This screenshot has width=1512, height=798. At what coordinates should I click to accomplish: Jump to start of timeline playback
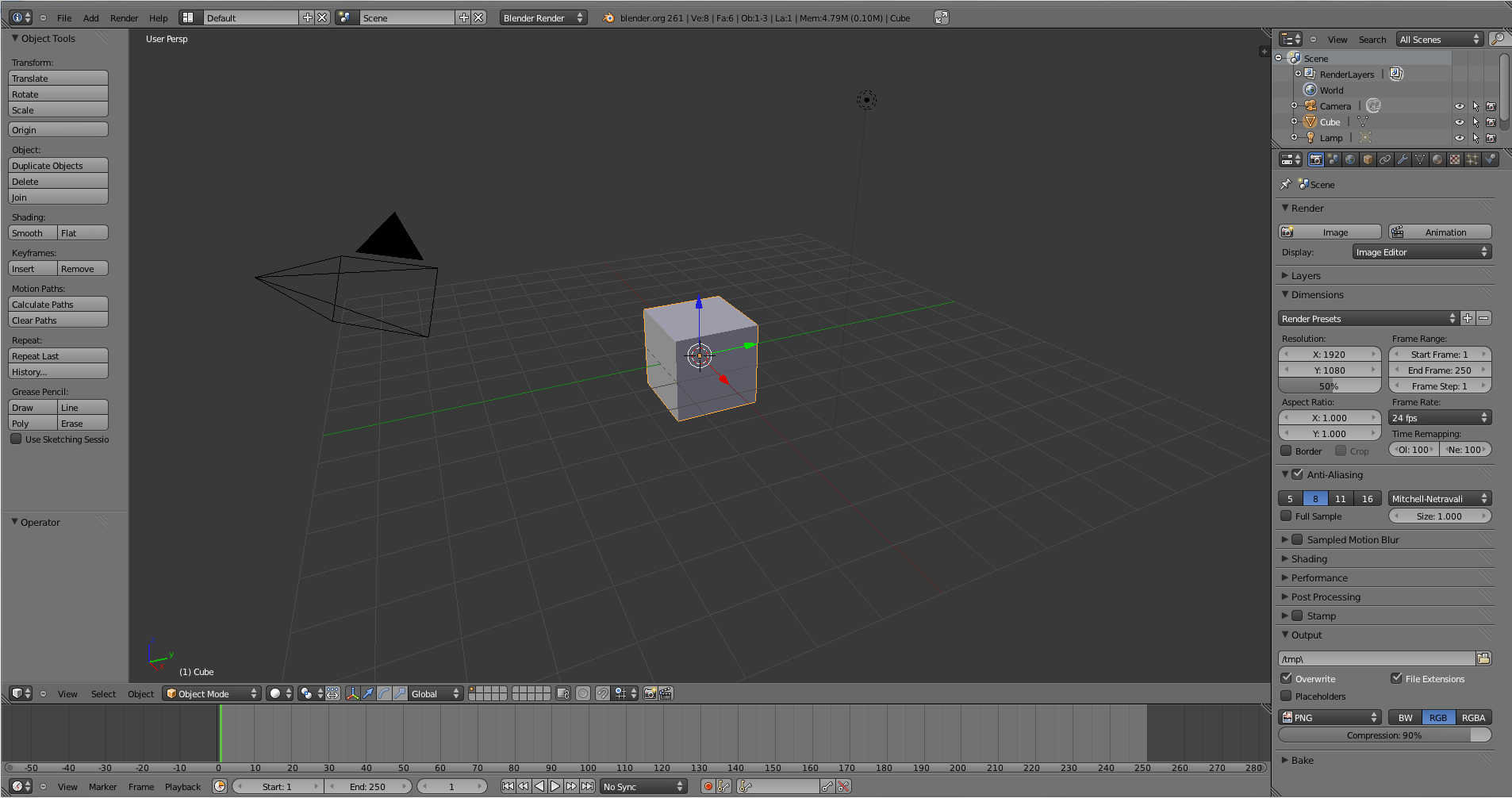[508, 786]
